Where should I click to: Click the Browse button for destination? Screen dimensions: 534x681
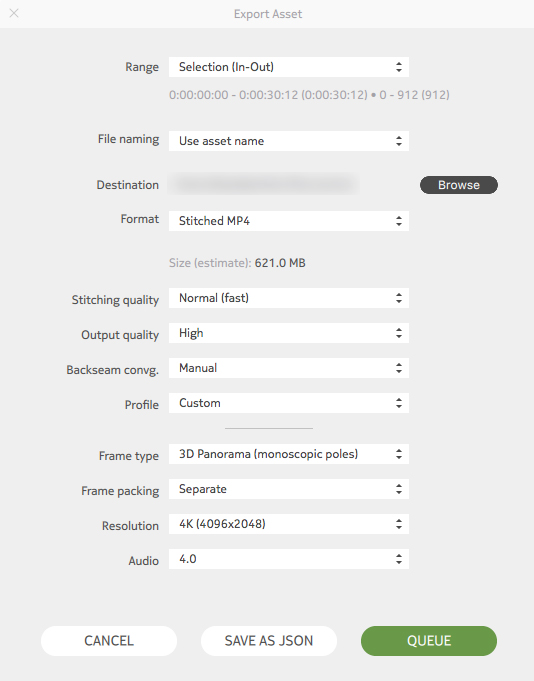tap(458, 185)
